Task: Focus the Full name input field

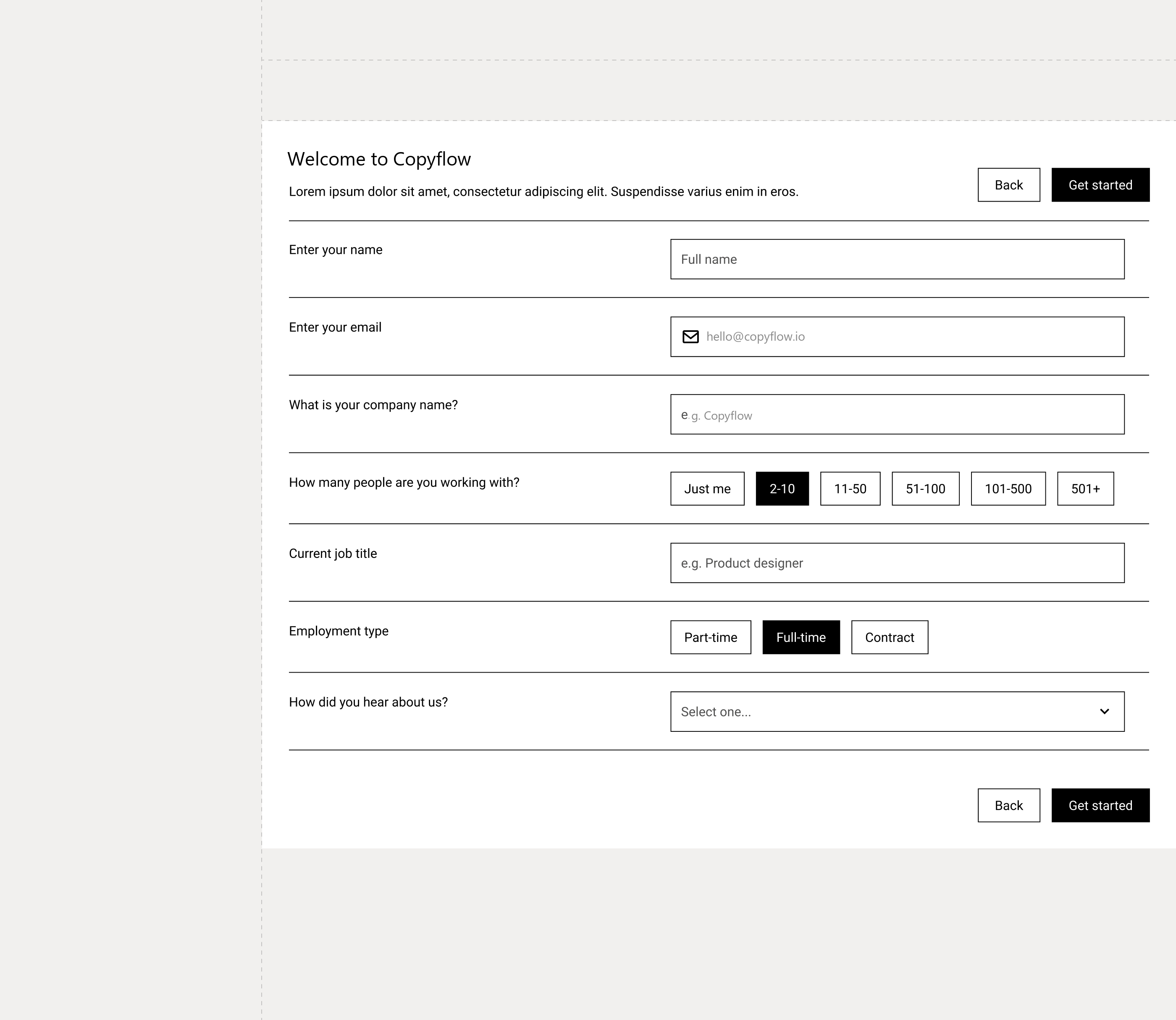Action: [897, 259]
